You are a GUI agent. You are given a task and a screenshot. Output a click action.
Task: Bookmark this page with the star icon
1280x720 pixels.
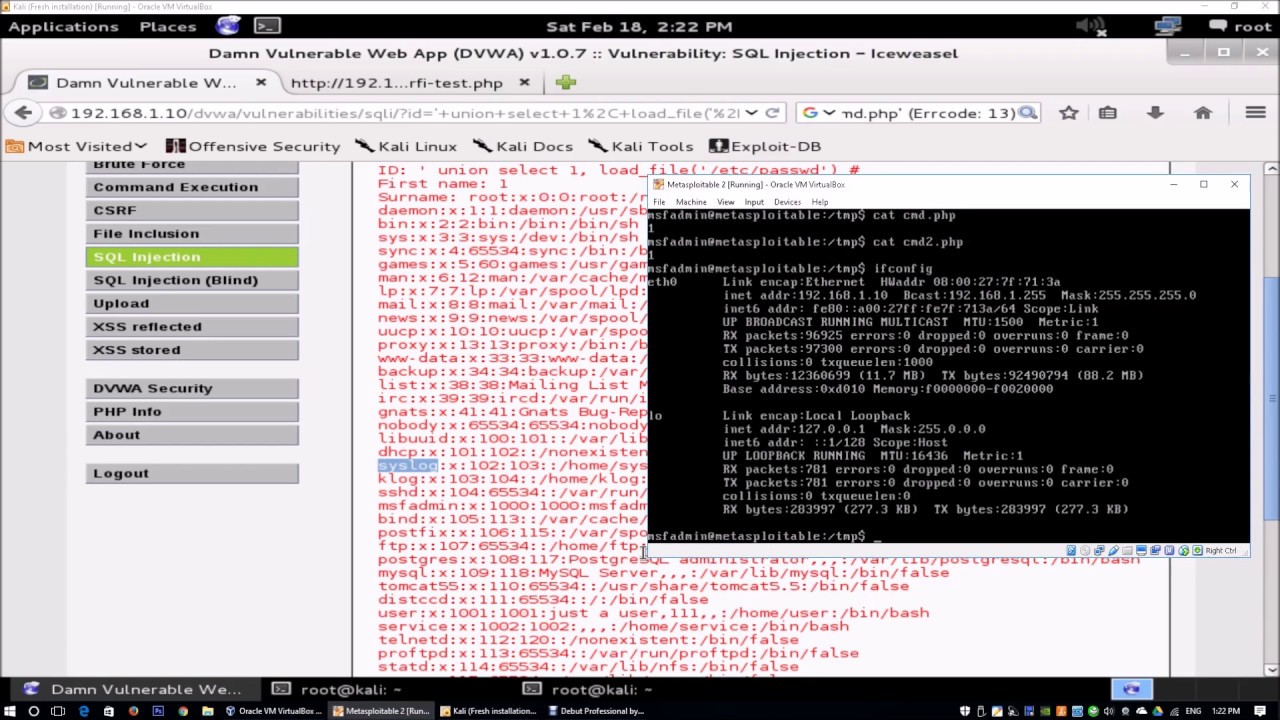1069,113
